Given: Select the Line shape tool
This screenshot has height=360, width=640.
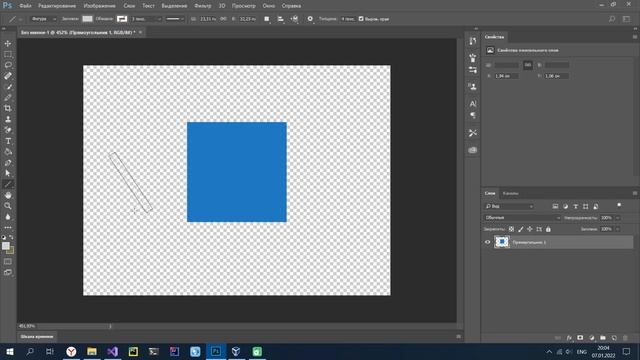Looking at the screenshot, I should 8,184.
